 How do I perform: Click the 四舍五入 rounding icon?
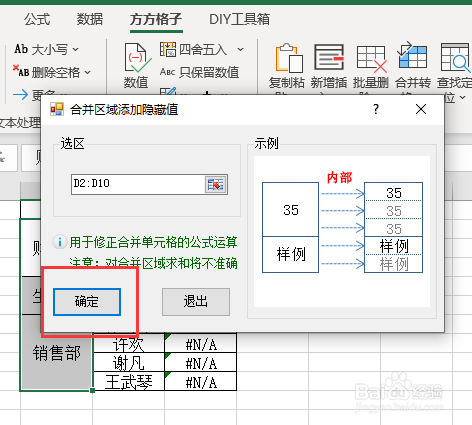pyautogui.click(x=168, y=50)
